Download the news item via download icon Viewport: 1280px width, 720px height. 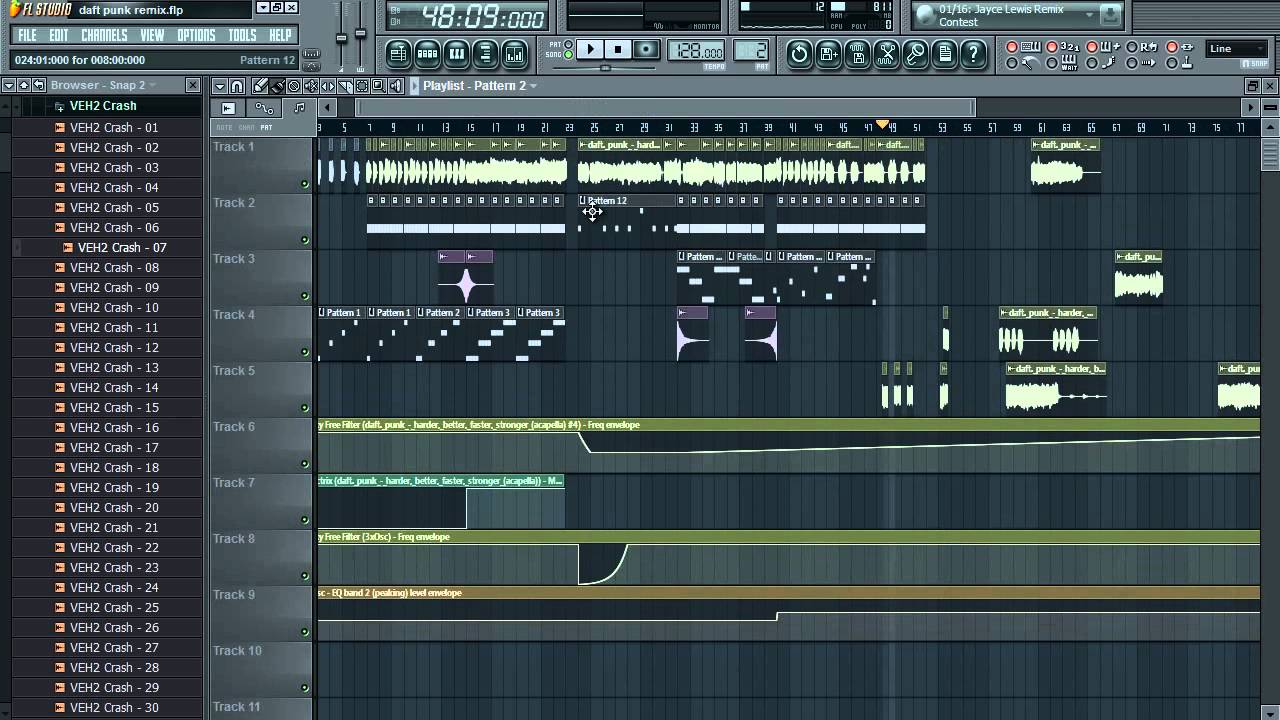tap(1109, 15)
